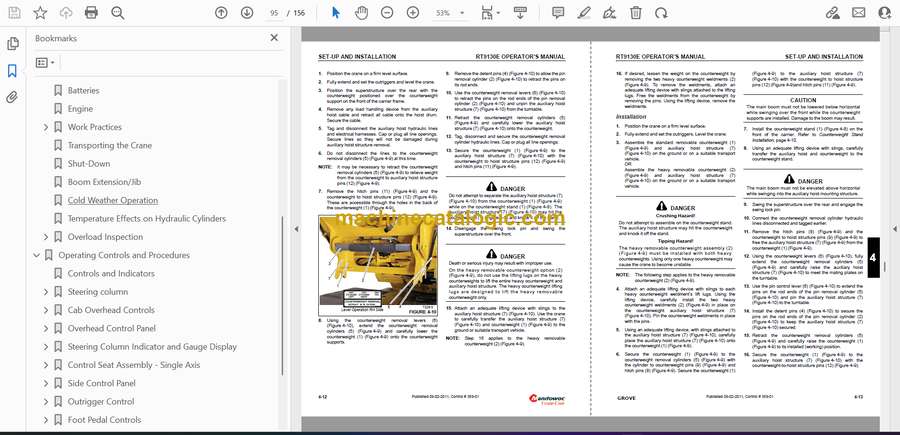The image size is (900, 435).
Task: Bookmark file with star icon
Action: pyautogui.click(x=40, y=13)
